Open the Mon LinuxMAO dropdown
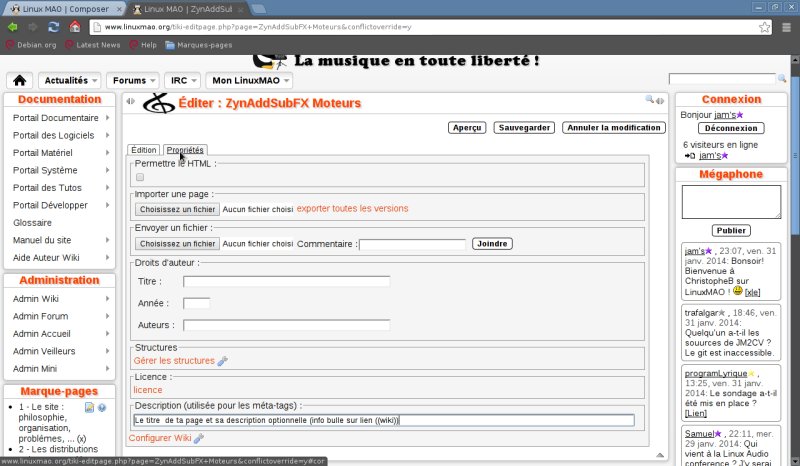Viewport: 800px width, 466px height. [x=249, y=80]
